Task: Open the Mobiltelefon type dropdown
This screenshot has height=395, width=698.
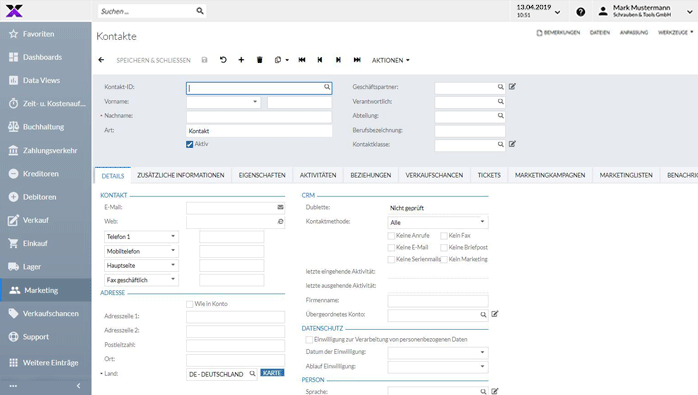Action: (173, 250)
